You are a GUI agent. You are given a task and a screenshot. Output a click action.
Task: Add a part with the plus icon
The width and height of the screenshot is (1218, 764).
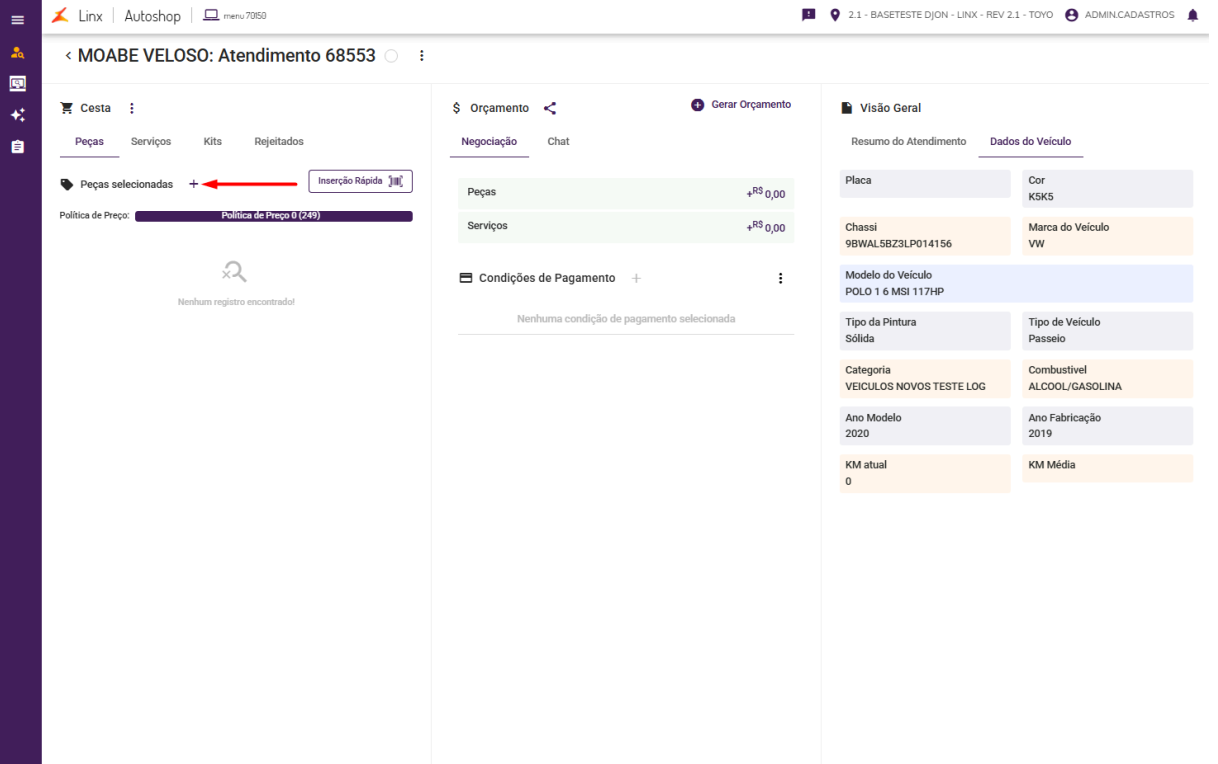194,184
